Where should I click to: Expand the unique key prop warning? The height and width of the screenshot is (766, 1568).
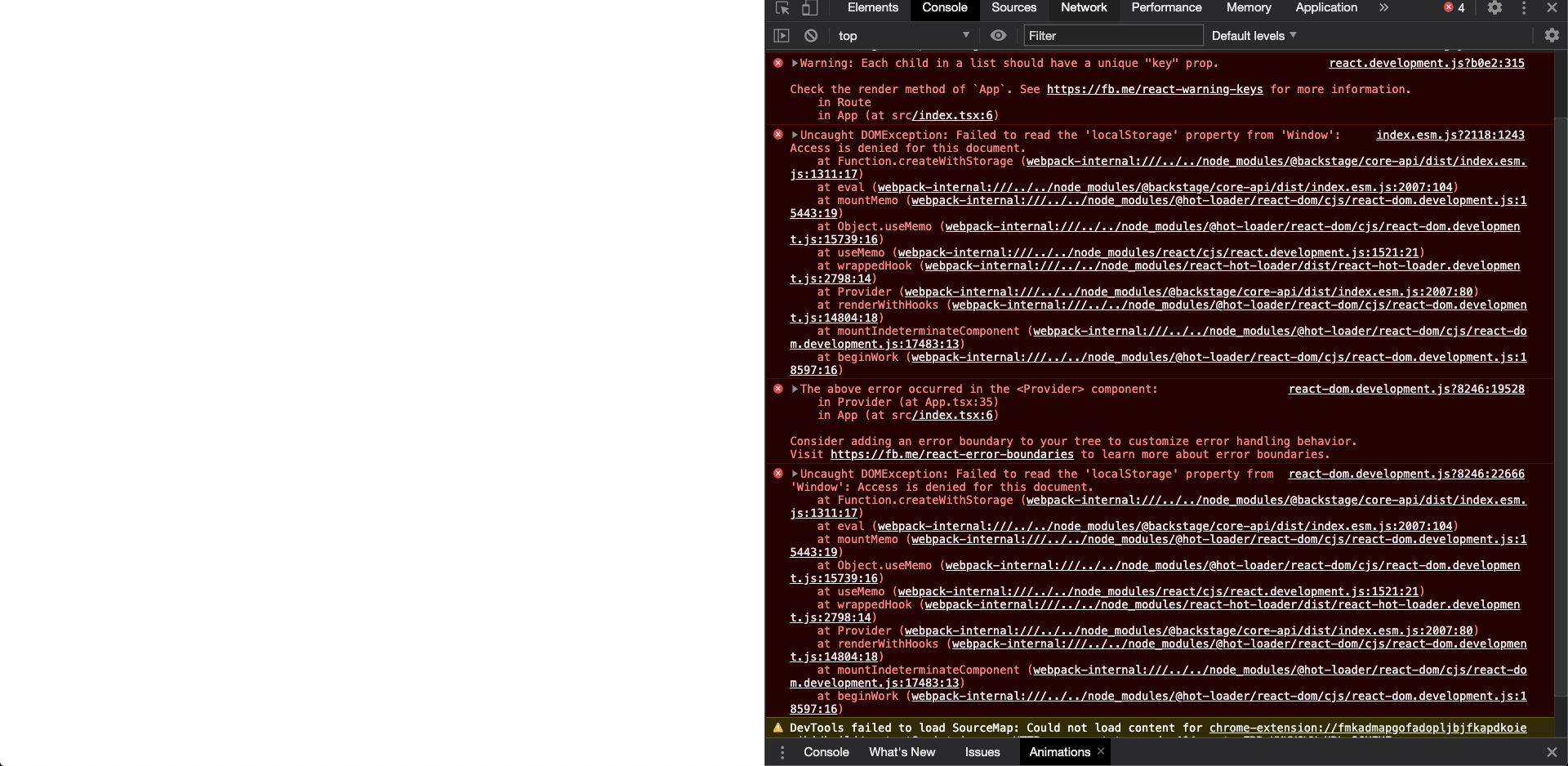pyautogui.click(x=795, y=63)
